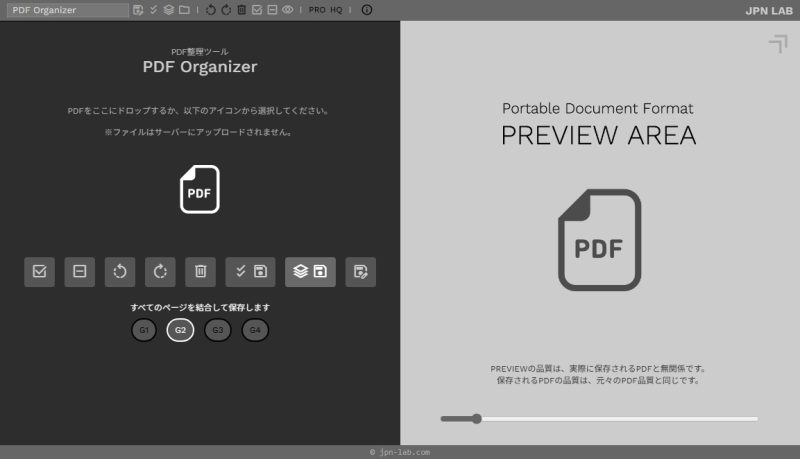The image size is (800, 459).
Task: Select the G1 group option
Action: click(144, 330)
